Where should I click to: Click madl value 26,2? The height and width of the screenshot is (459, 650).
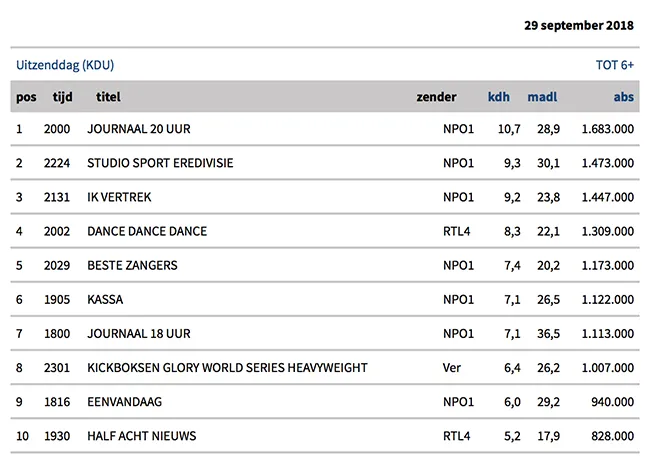coord(548,368)
